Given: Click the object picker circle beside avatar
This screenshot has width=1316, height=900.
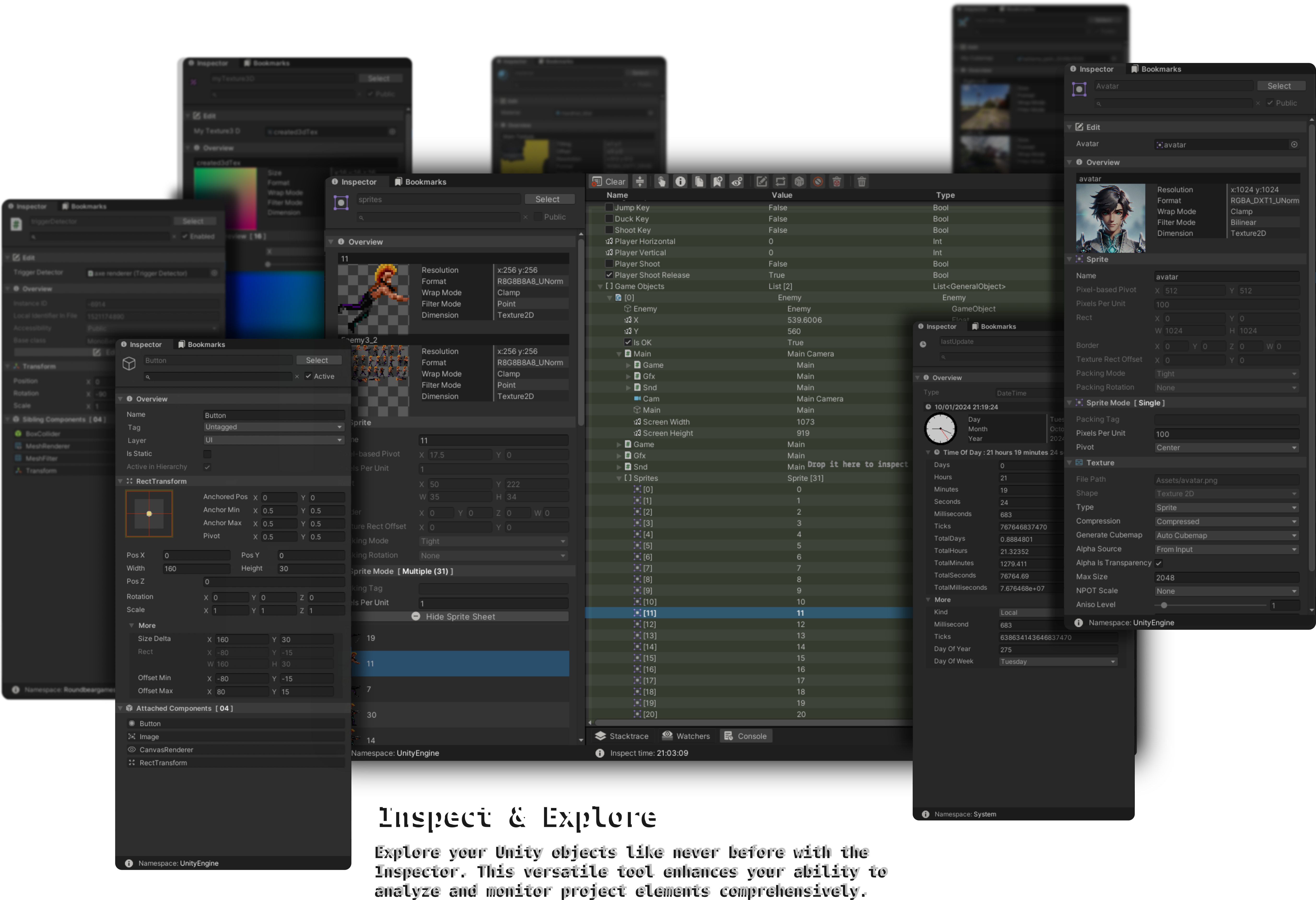Looking at the screenshot, I should tap(1294, 144).
